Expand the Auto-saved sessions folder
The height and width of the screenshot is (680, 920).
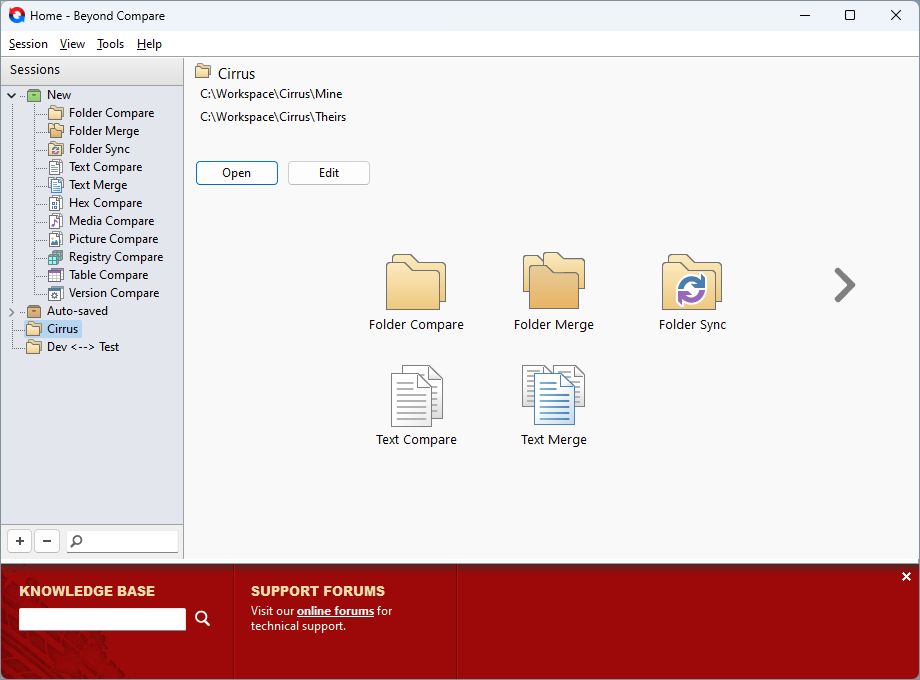point(11,312)
